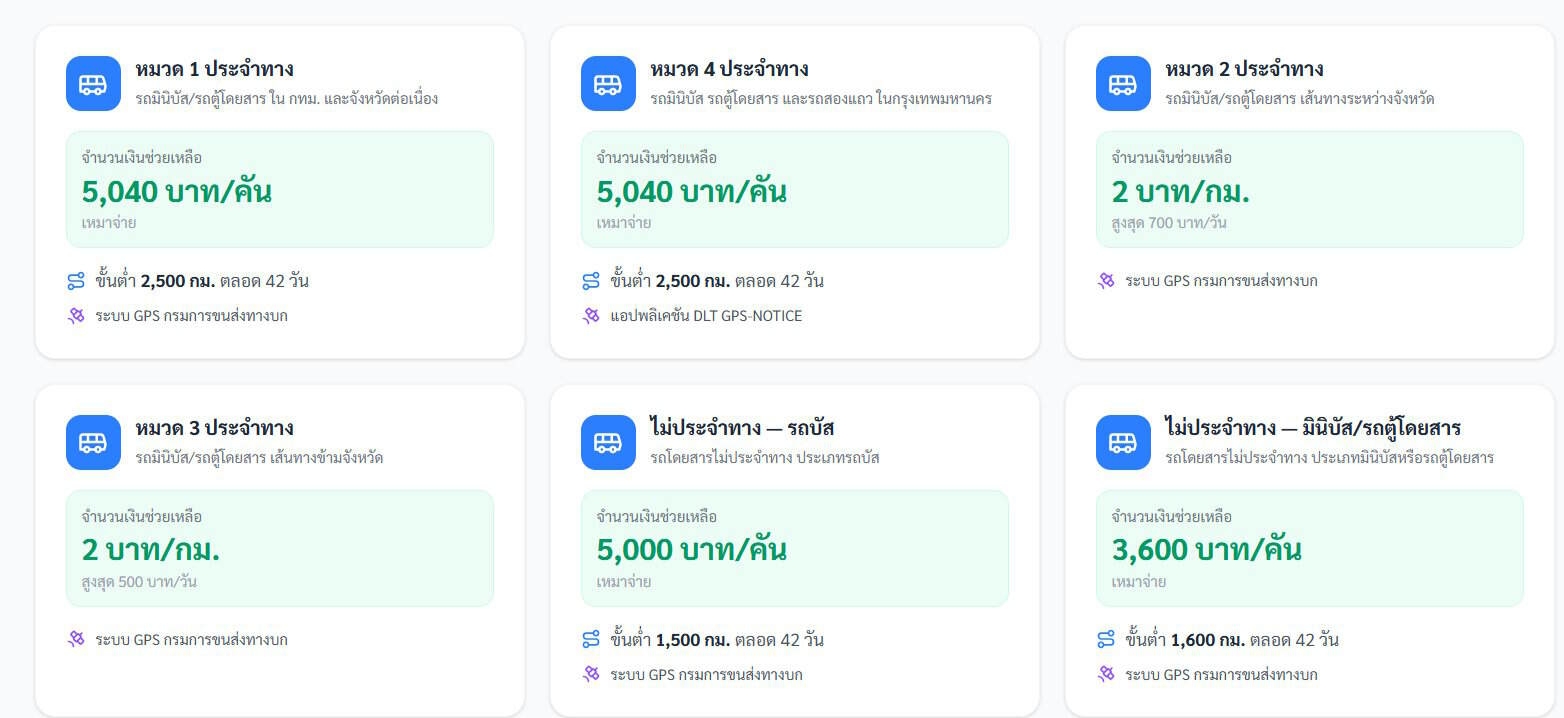Screen dimensions: 1564x718
Task: Click the bus icon for ไม่ประจำทาง — มินิบัส/รถตู้โดยสาร
Action: (1123, 443)
